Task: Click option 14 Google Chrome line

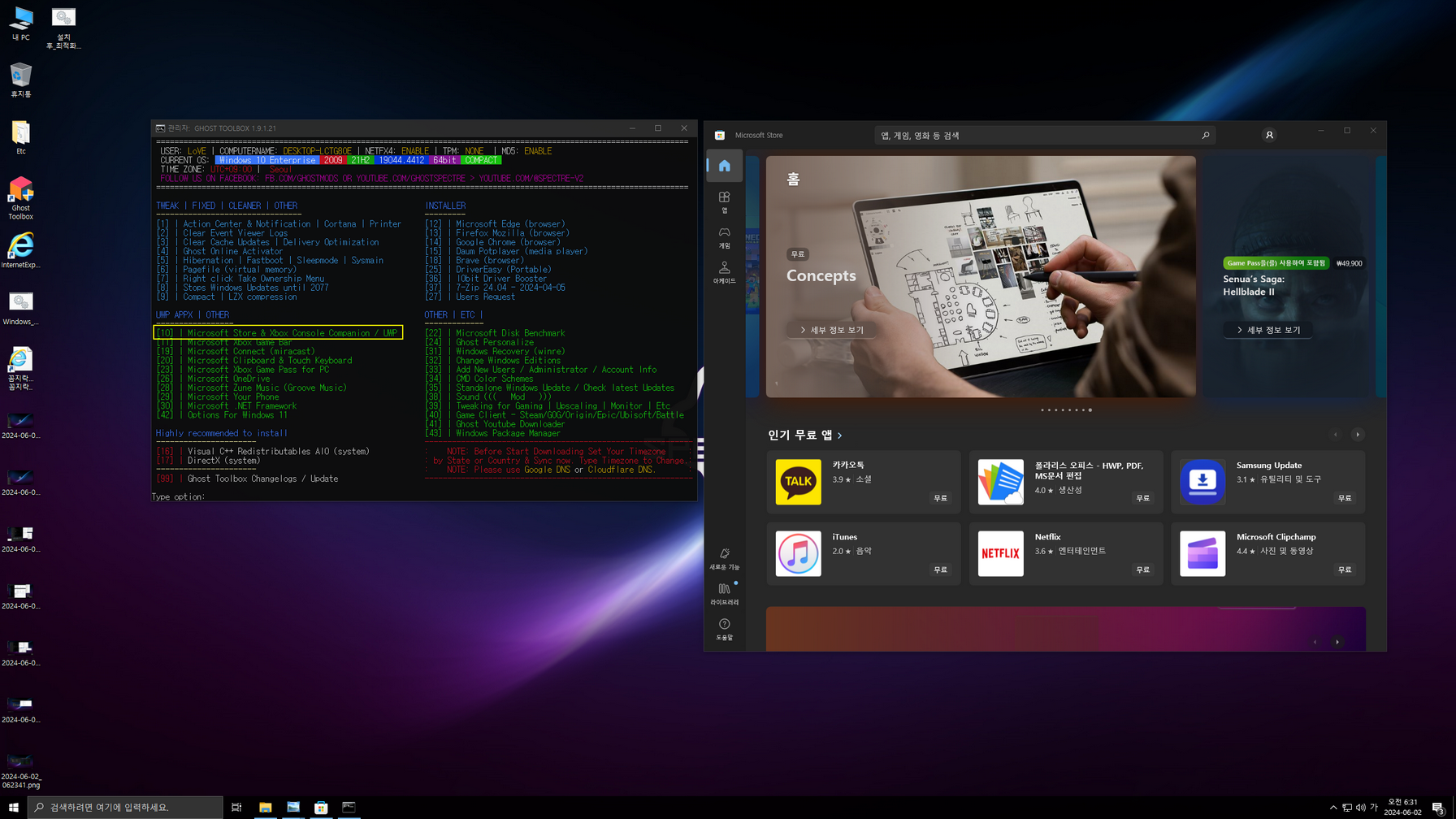Action: point(492,242)
